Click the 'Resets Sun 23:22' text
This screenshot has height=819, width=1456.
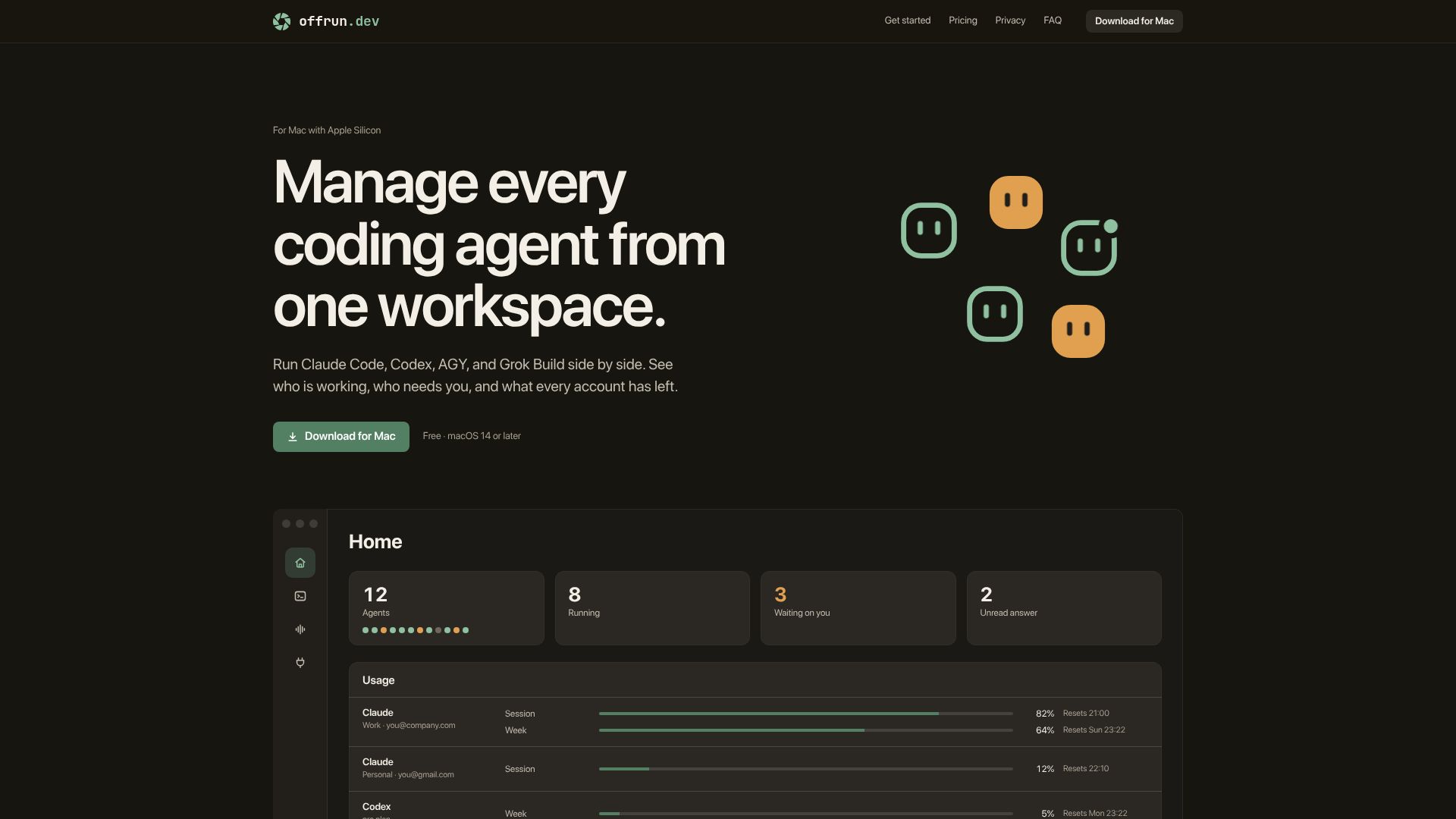point(1094,730)
